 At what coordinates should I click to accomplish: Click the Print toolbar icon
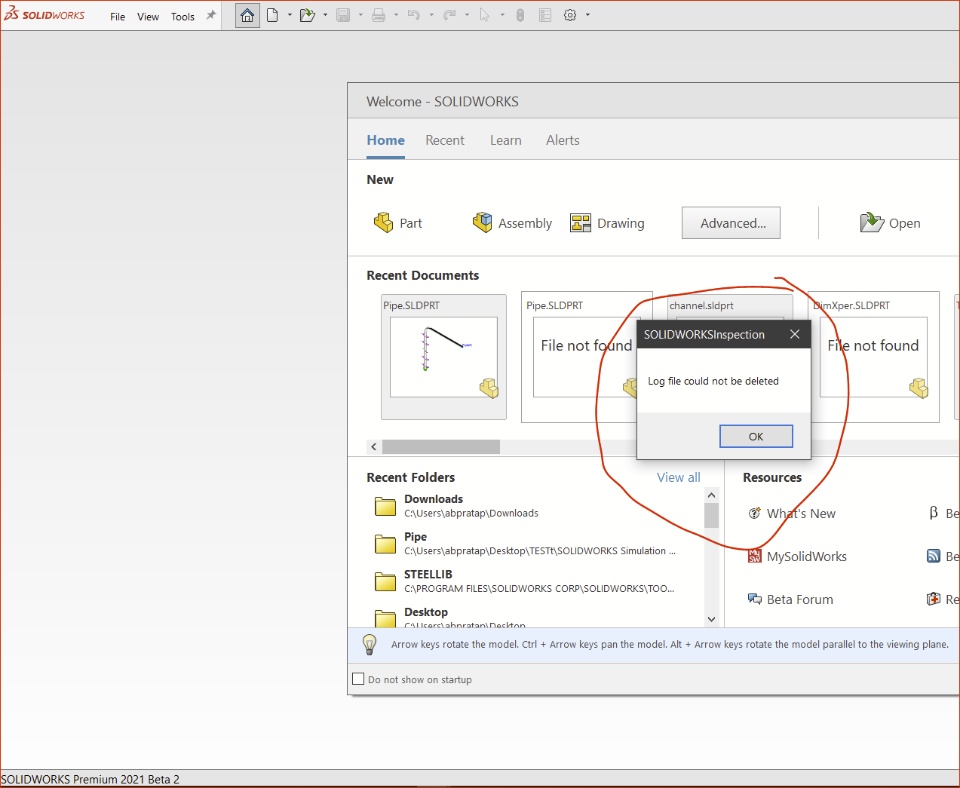point(378,15)
